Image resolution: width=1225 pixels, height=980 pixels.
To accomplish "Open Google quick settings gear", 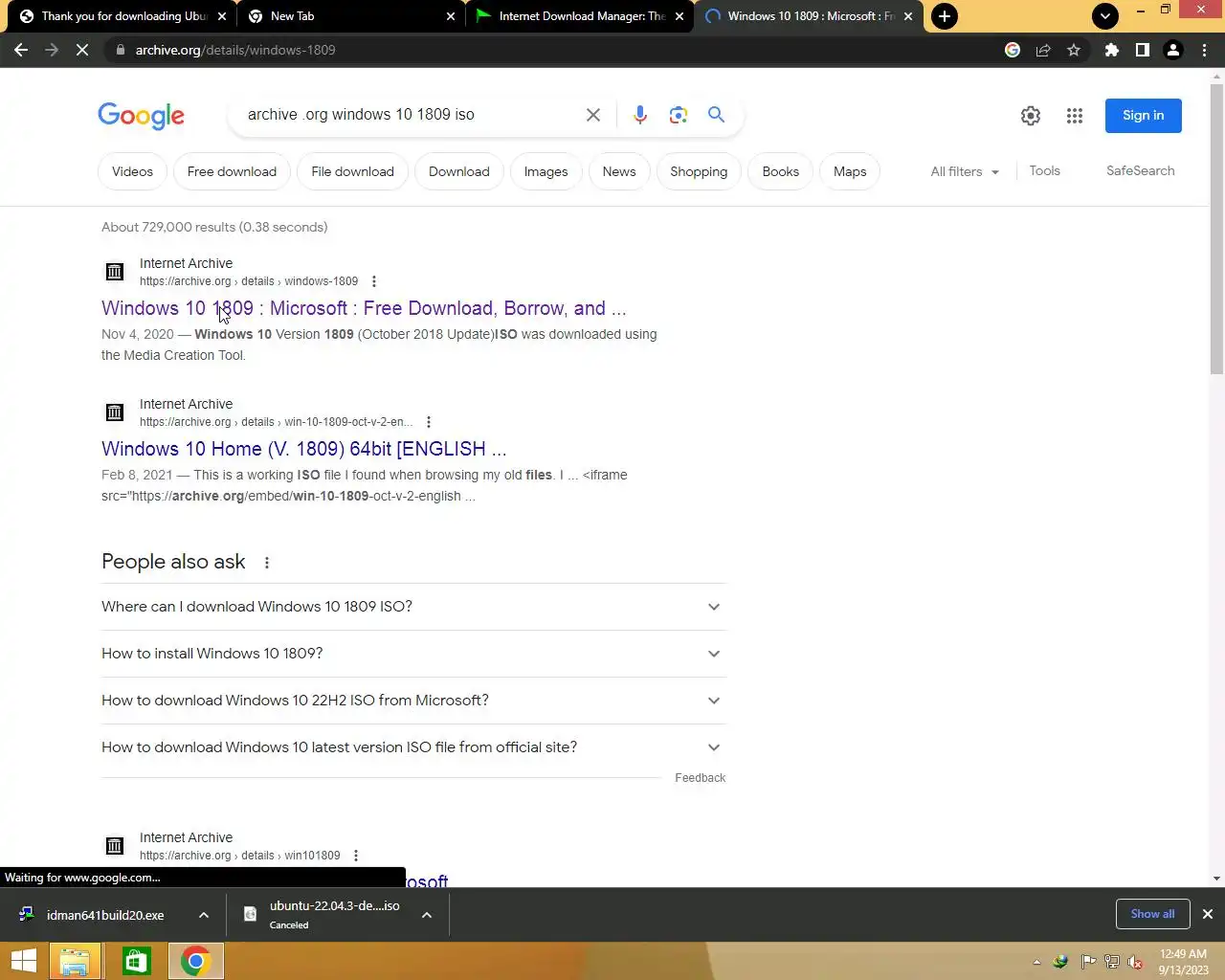I will pyautogui.click(x=1031, y=116).
